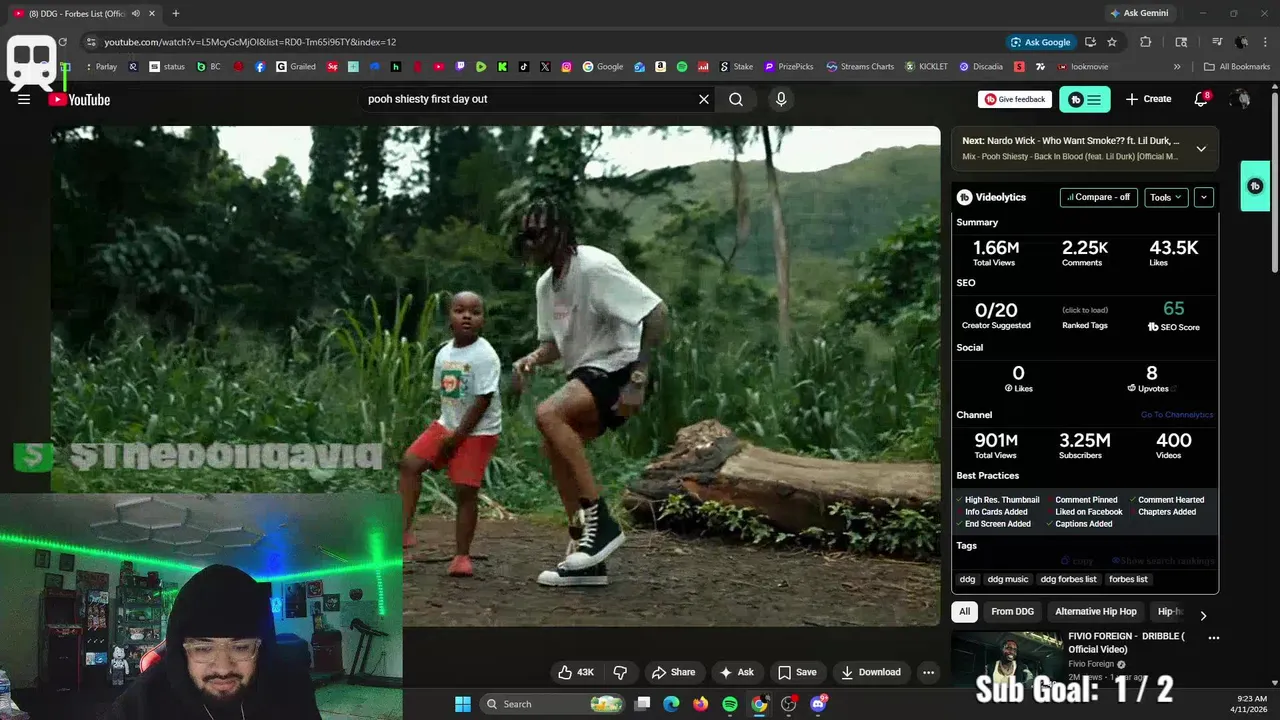Start voice search with the microphone
Viewport: 1280px width, 720px height.
pyautogui.click(x=781, y=99)
